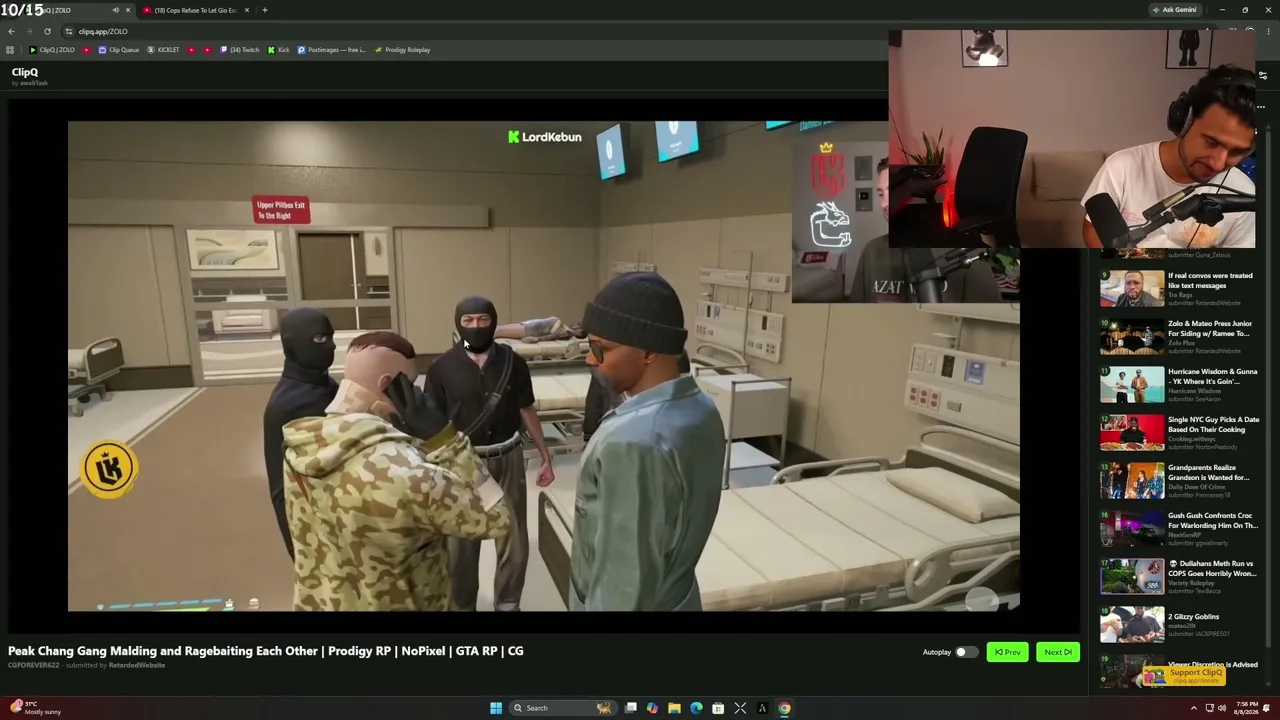Open the volume icon in system tray

click(1222, 708)
